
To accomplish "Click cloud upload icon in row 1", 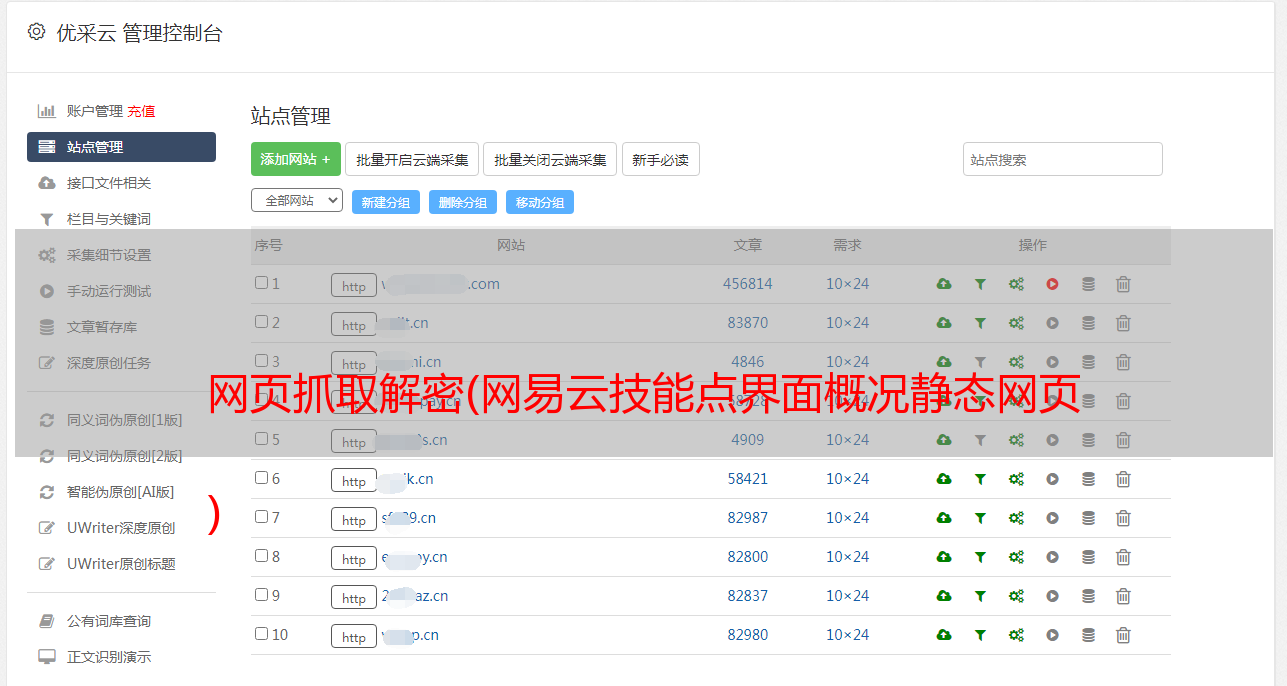I will (x=944, y=284).
